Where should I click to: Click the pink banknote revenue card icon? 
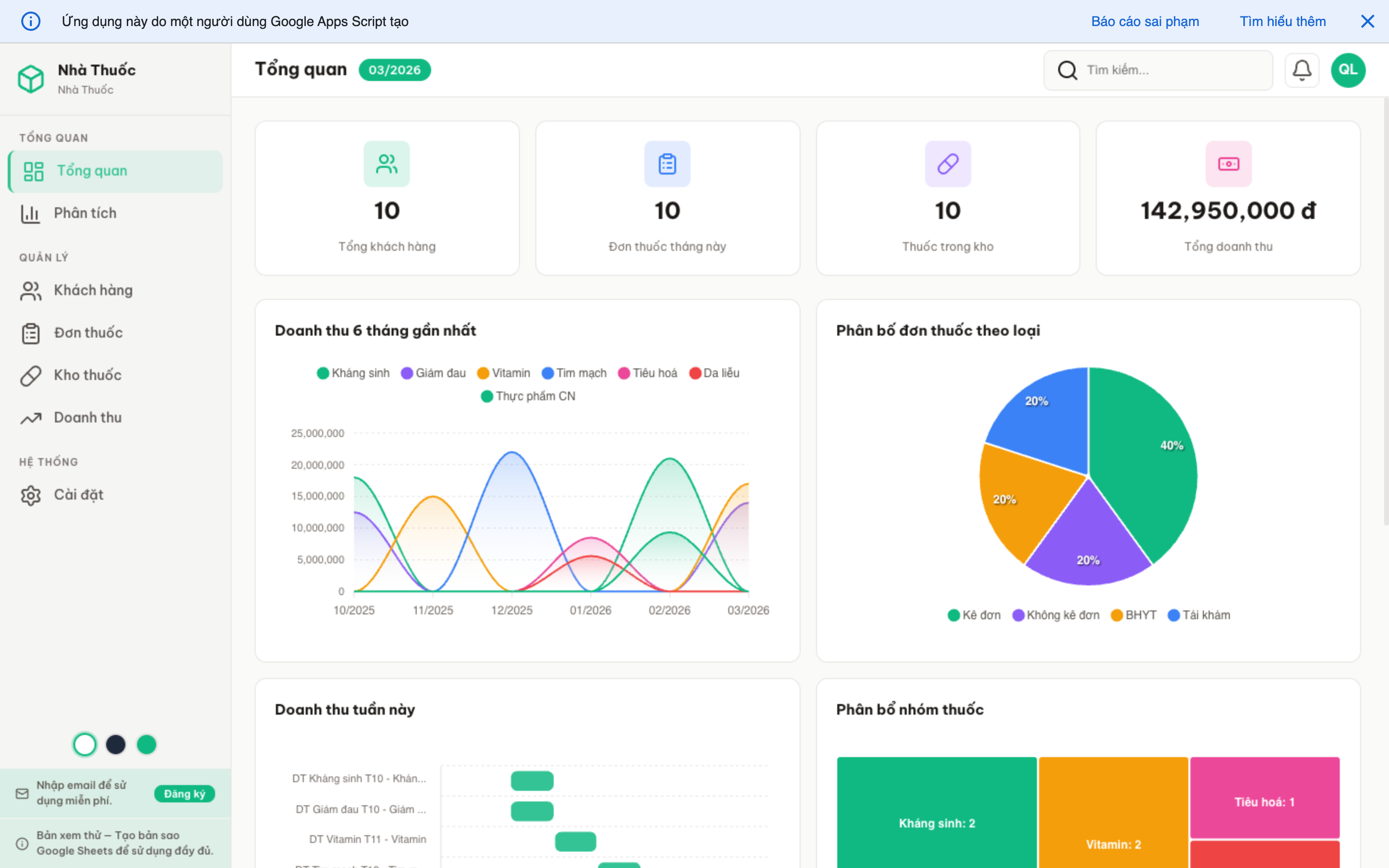click(1228, 164)
